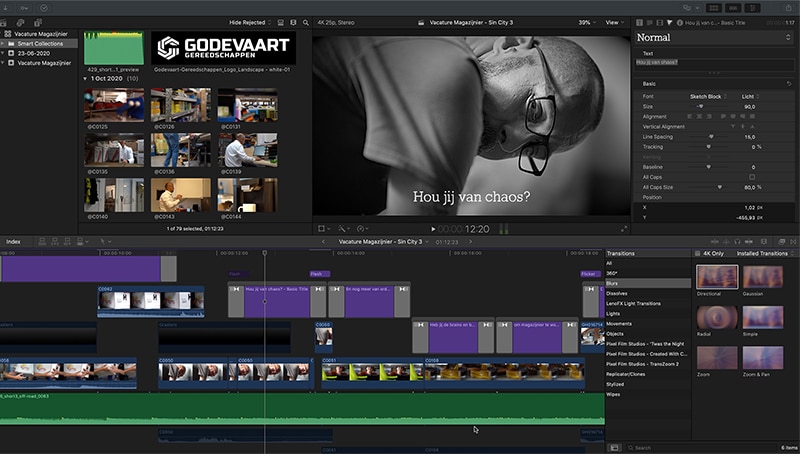Toggle the 4K Only checkbox

[x=697, y=254]
